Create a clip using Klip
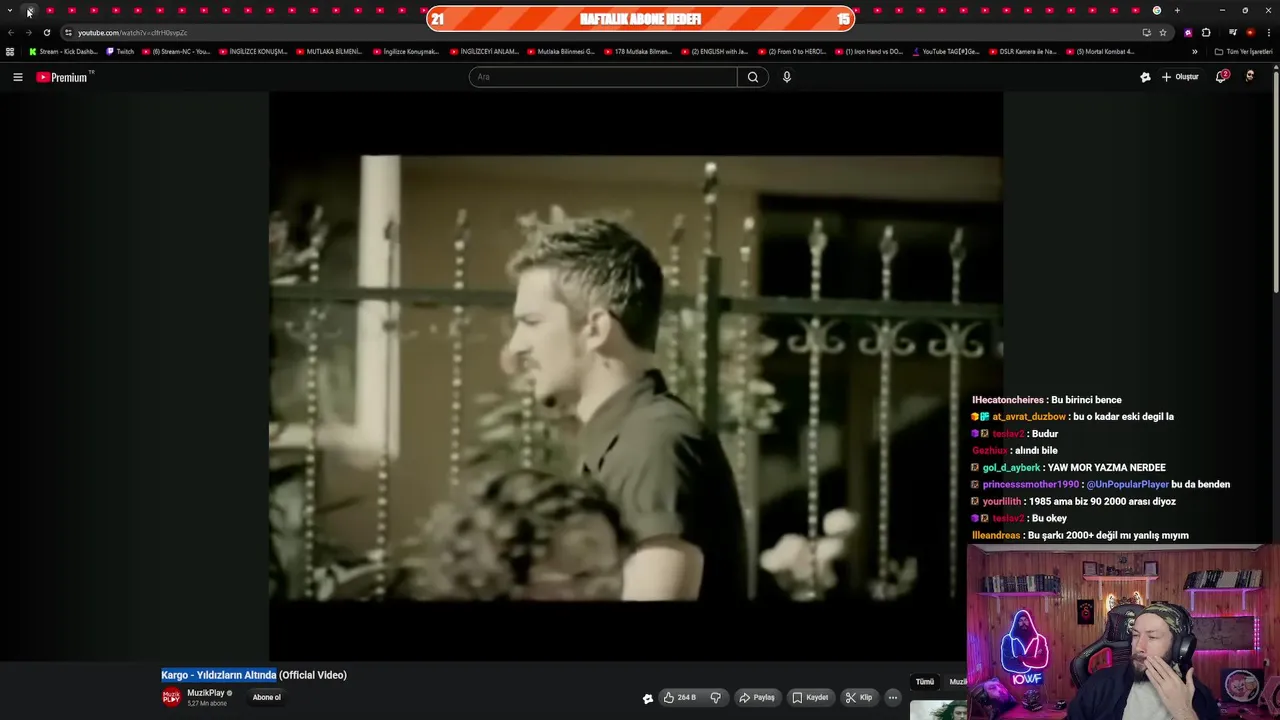The height and width of the screenshot is (720, 1280). coord(859,697)
